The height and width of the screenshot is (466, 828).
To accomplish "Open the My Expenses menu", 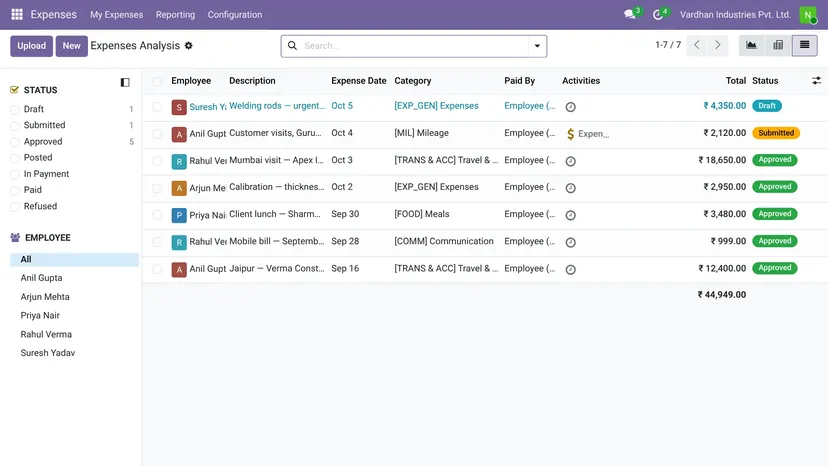I will point(116,15).
